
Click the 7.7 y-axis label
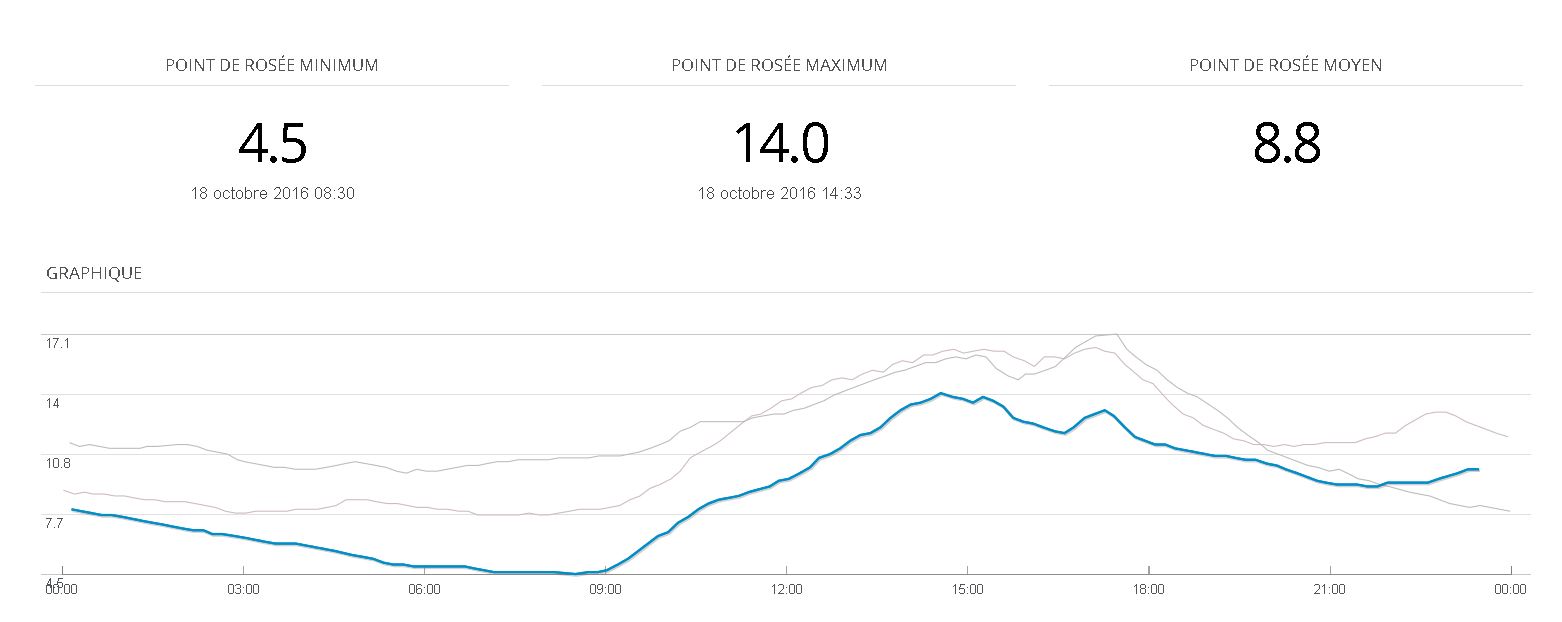(x=55, y=523)
